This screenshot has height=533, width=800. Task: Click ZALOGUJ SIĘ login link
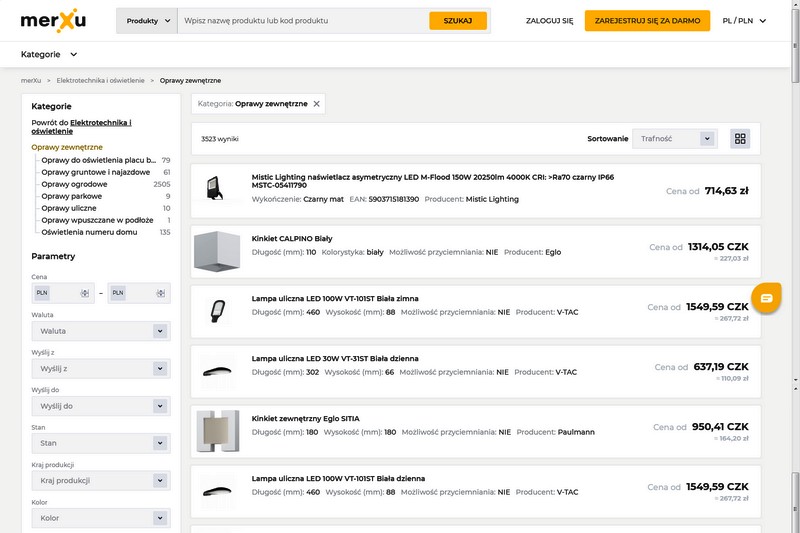[x=549, y=21]
